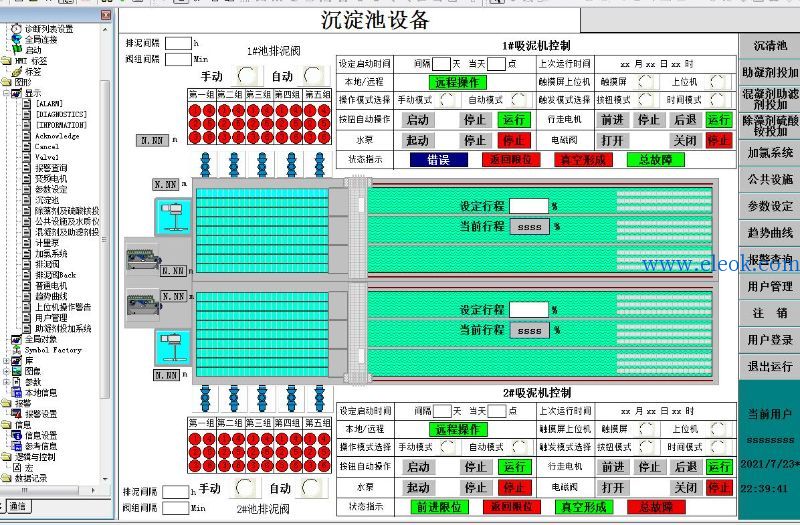The height and width of the screenshot is (525, 800).
Task: Expand the 参数 tree node
Action: point(6,382)
